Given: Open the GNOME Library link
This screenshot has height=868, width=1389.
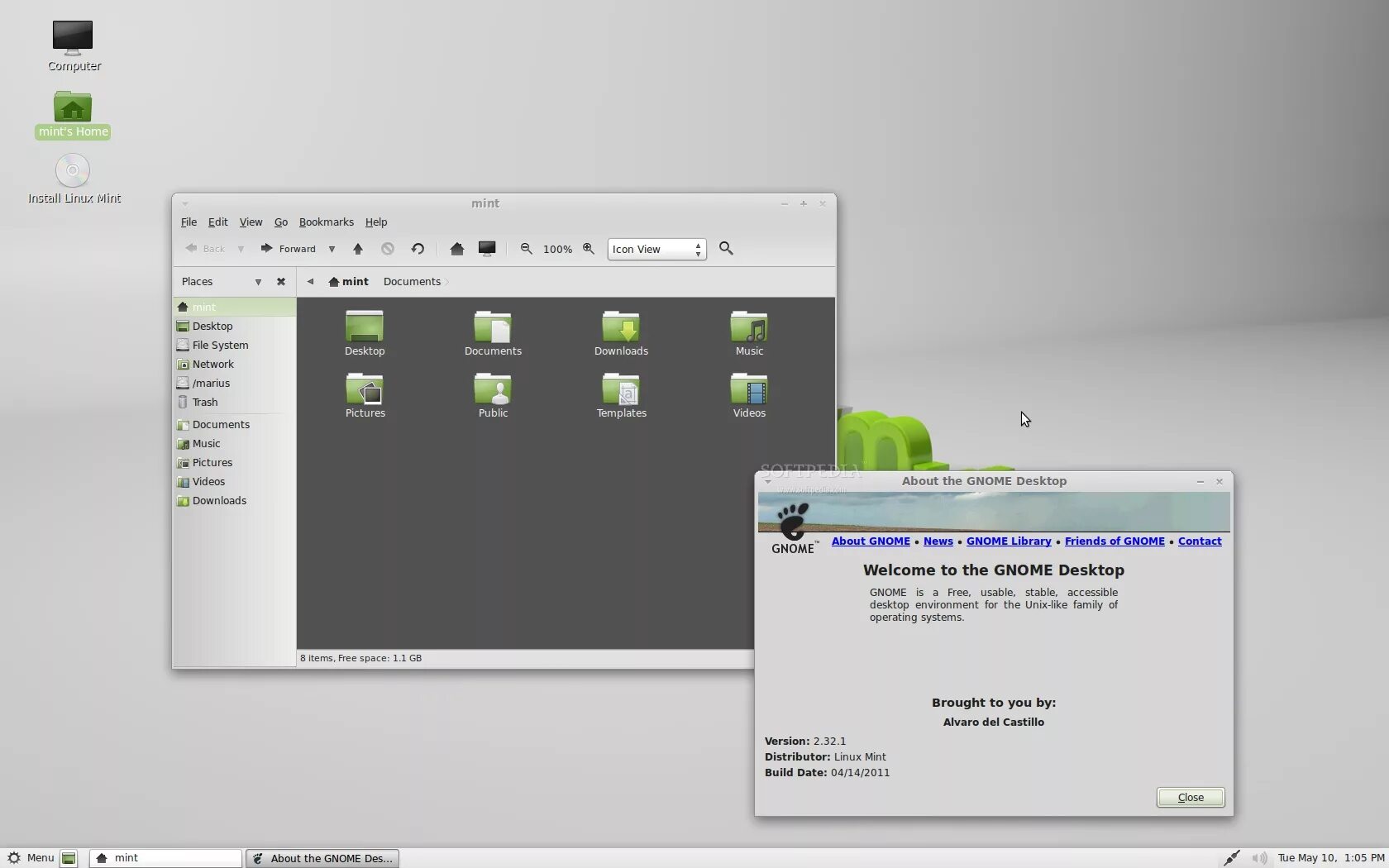Looking at the screenshot, I should (1009, 541).
